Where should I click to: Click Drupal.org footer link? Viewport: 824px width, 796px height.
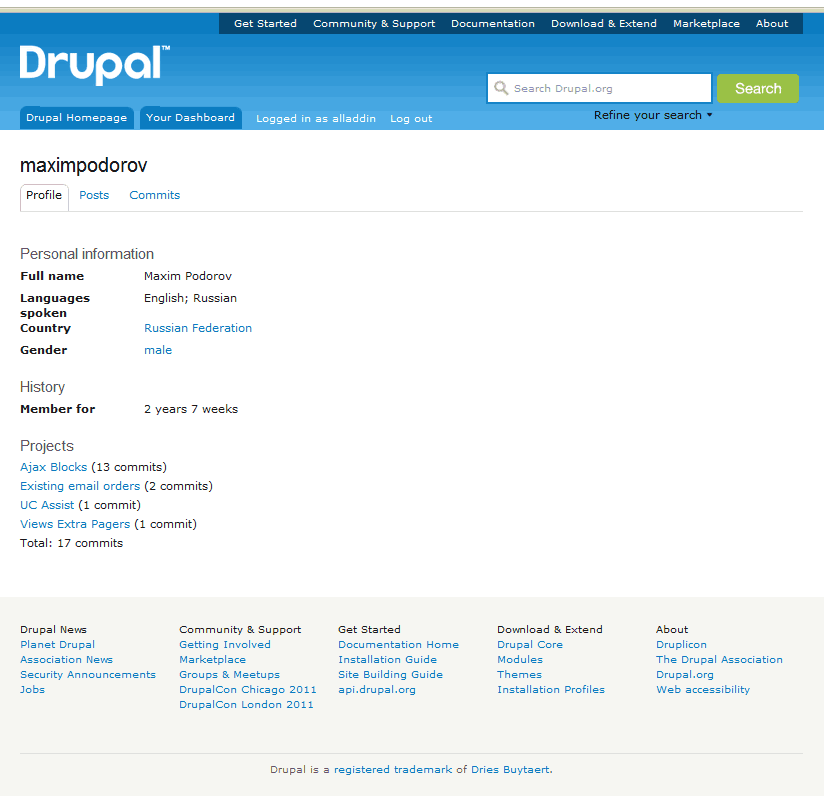coord(685,675)
